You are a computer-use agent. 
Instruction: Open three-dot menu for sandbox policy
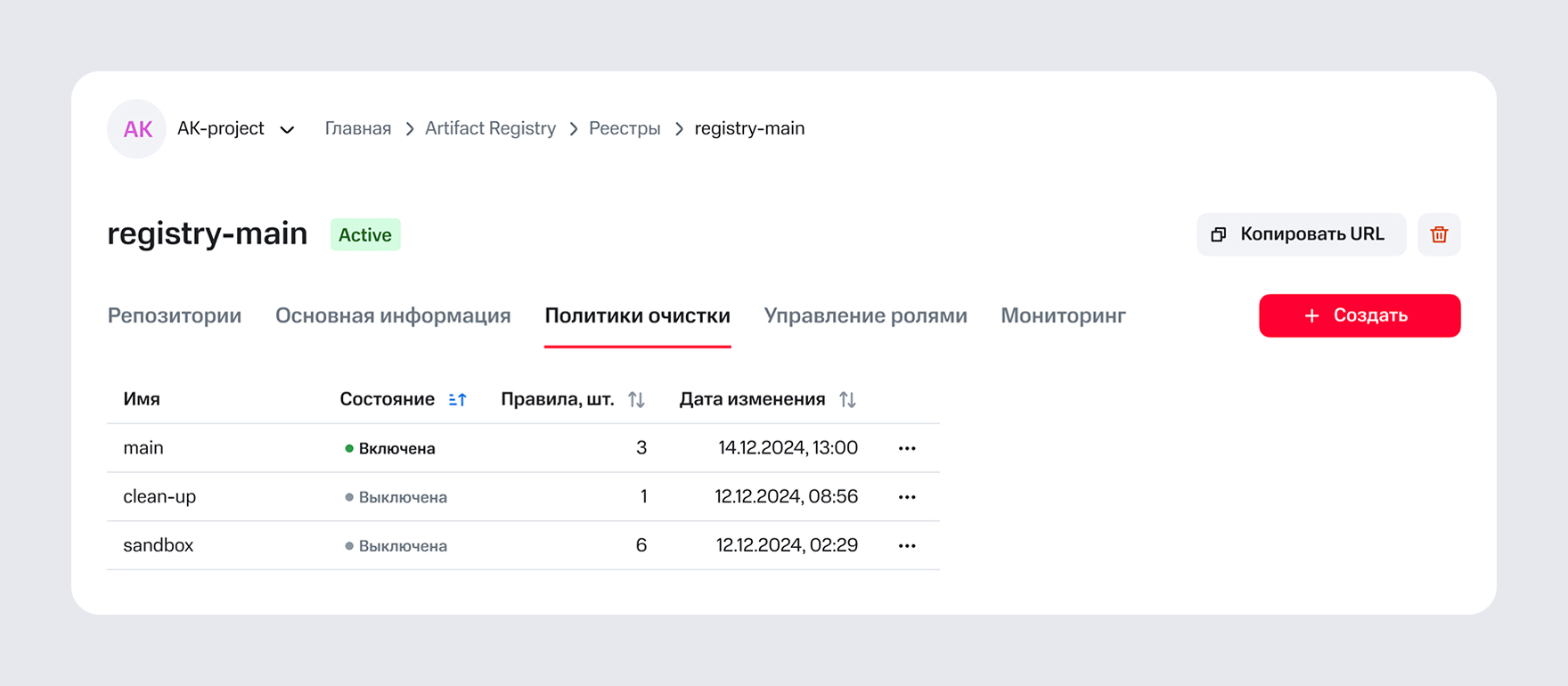(907, 546)
